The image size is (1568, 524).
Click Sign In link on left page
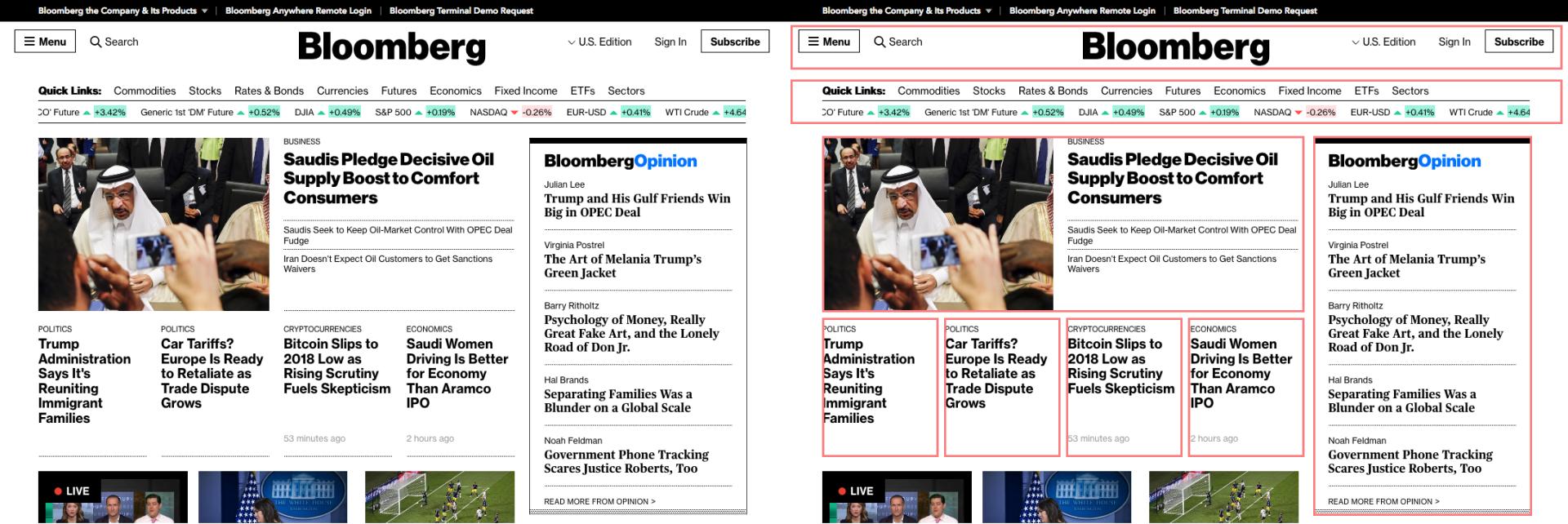(x=670, y=42)
